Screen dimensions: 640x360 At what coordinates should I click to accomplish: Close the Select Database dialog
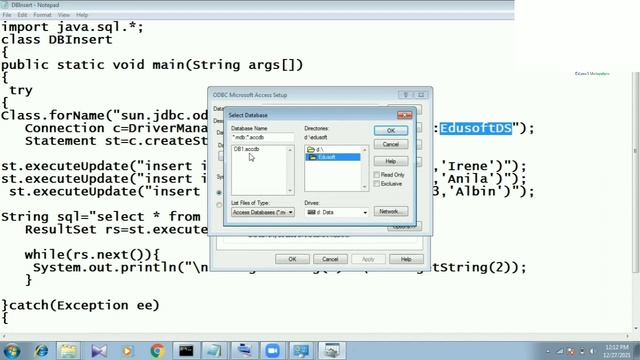pos(404,115)
